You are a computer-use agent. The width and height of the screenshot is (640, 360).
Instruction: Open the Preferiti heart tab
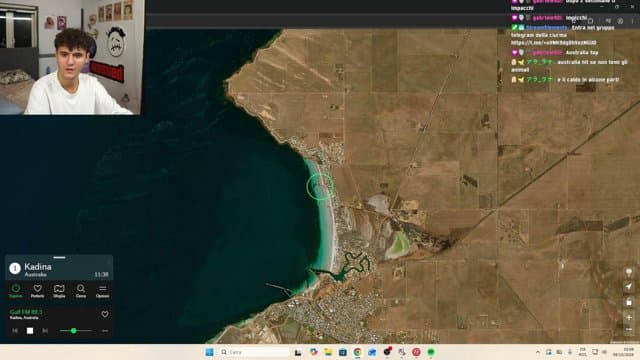coord(38,291)
